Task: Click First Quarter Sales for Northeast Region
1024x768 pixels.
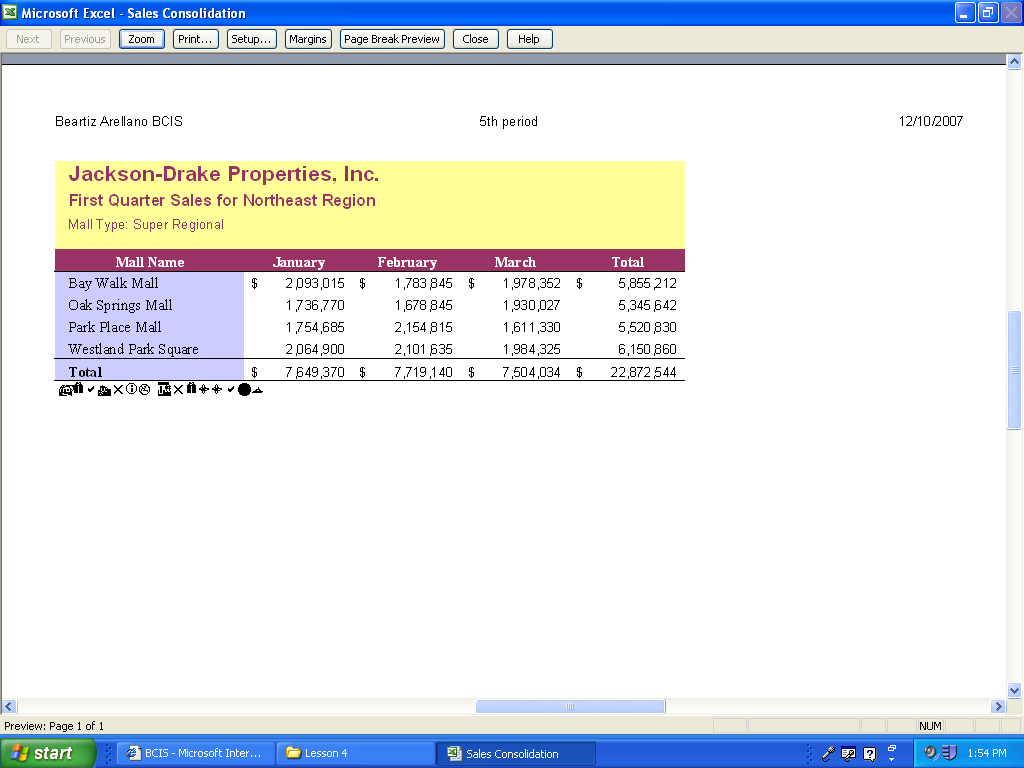Action: pyautogui.click(x=222, y=200)
